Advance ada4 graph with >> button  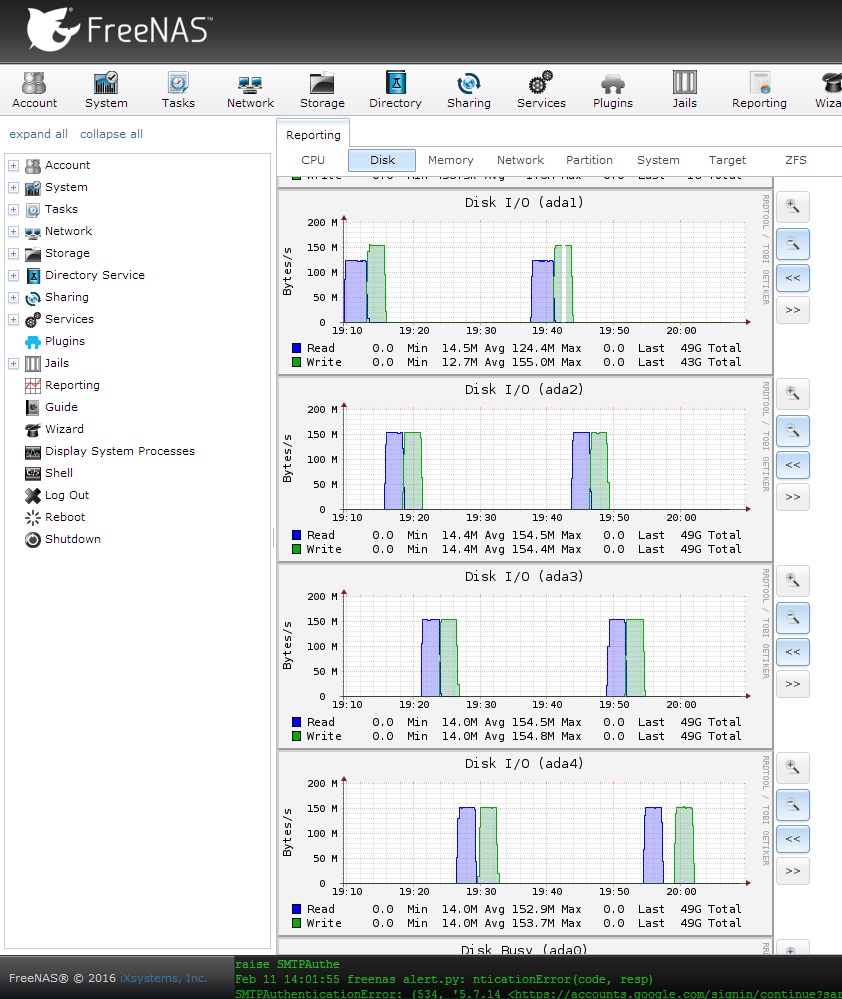(x=792, y=871)
